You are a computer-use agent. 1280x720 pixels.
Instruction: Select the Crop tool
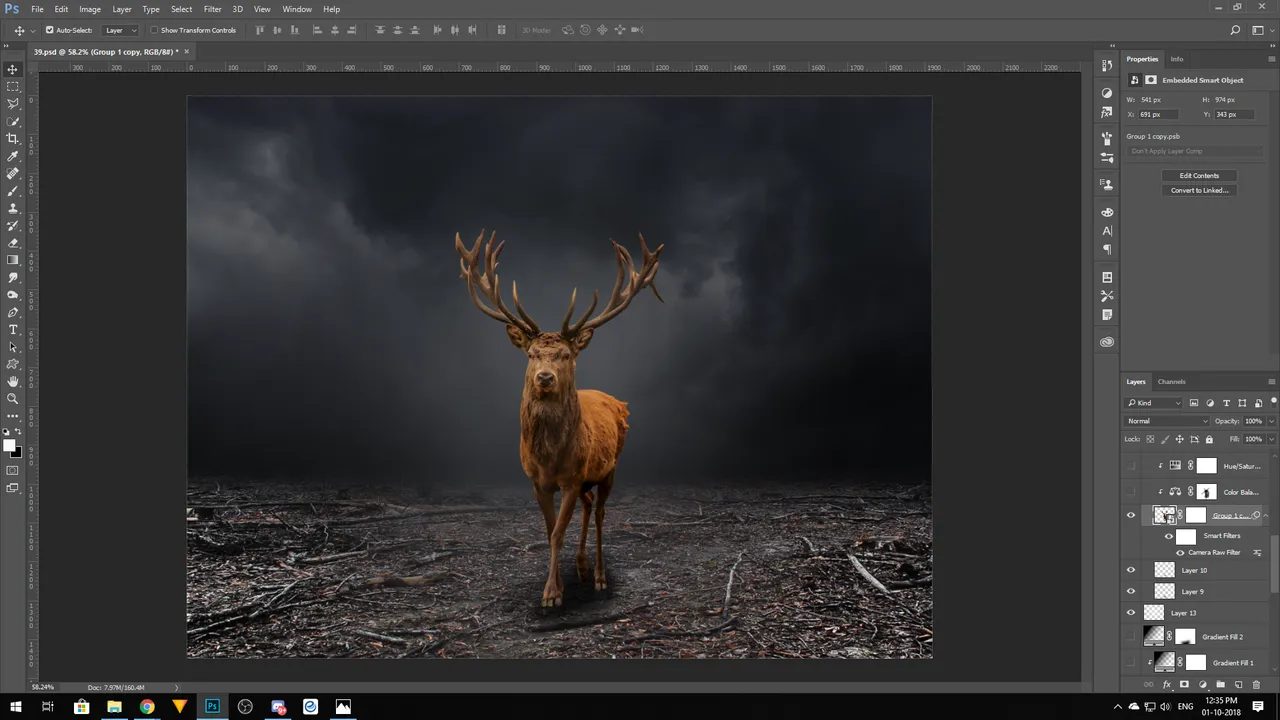point(13,138)
